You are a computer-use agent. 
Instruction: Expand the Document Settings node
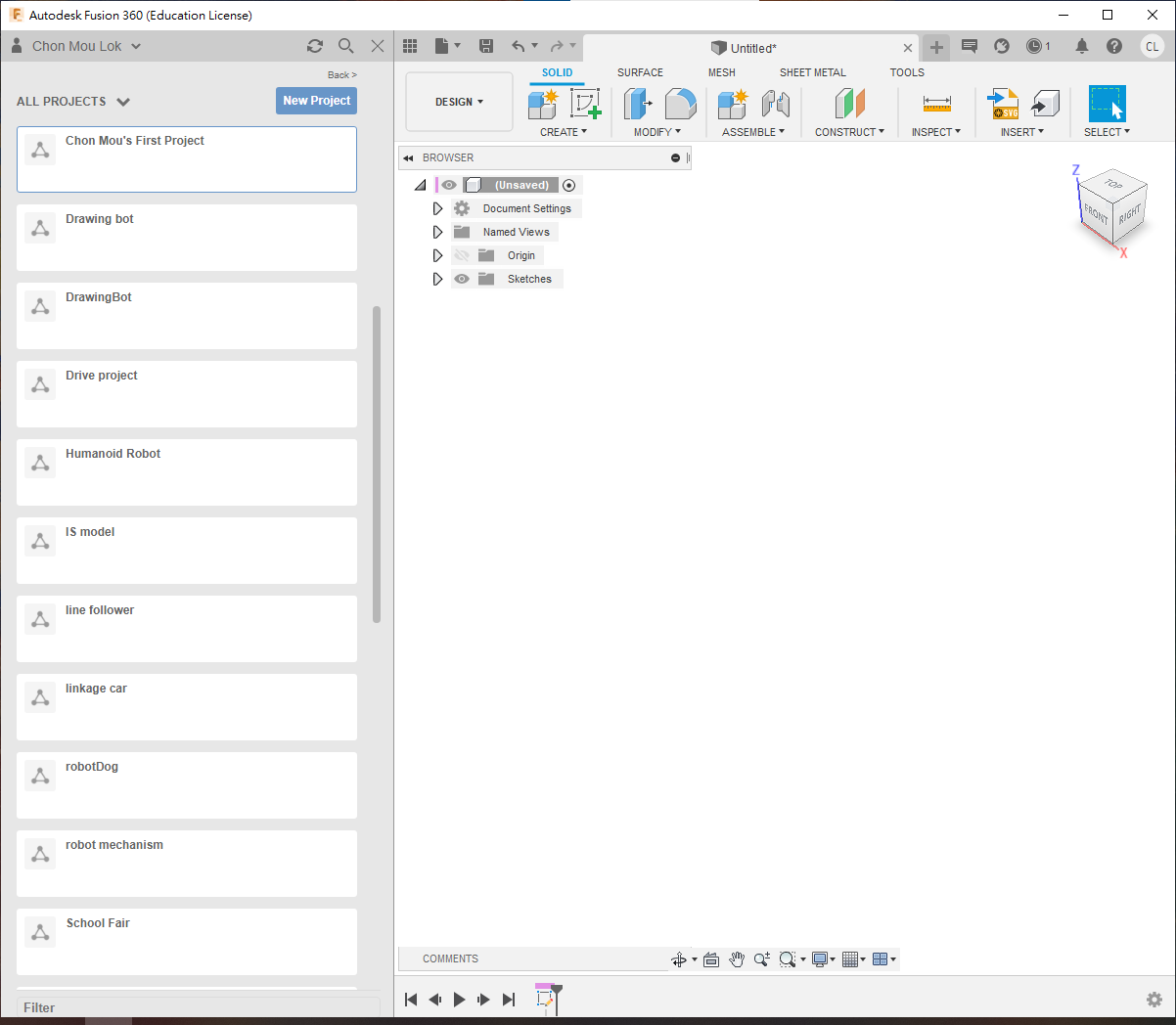(437, 208)
